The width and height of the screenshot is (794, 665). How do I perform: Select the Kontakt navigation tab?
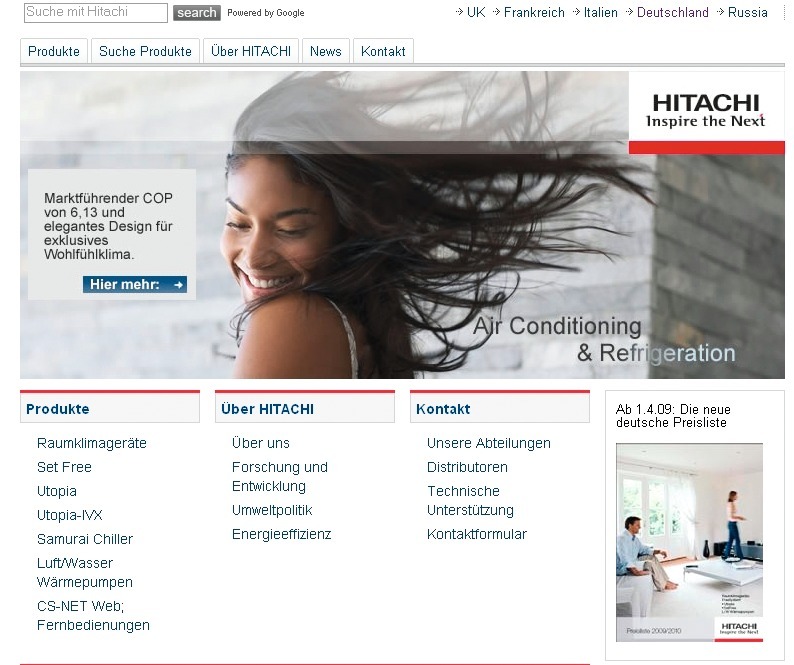(x=383, y=51)
